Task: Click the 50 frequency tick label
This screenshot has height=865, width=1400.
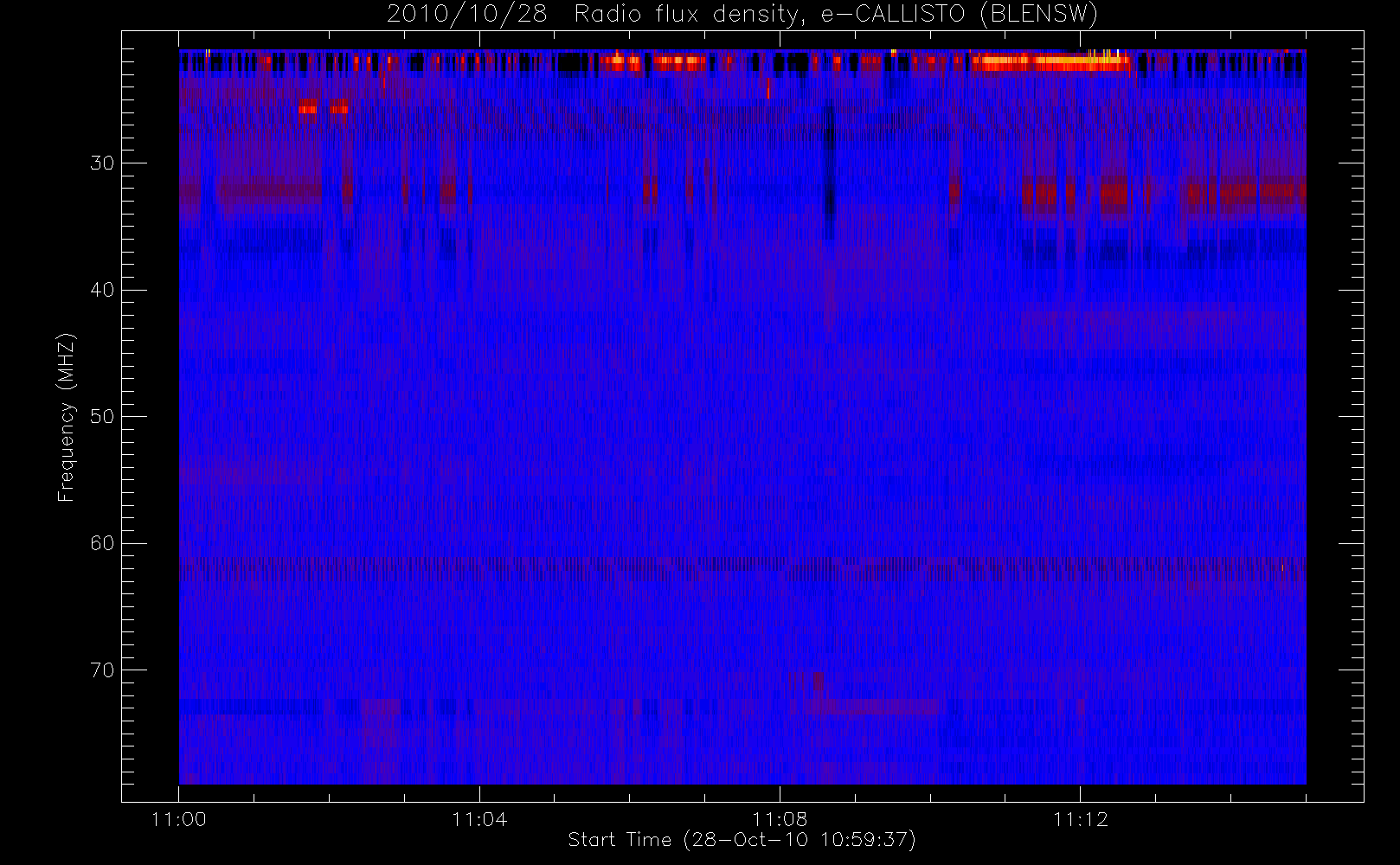Action: tap(102, 417)
